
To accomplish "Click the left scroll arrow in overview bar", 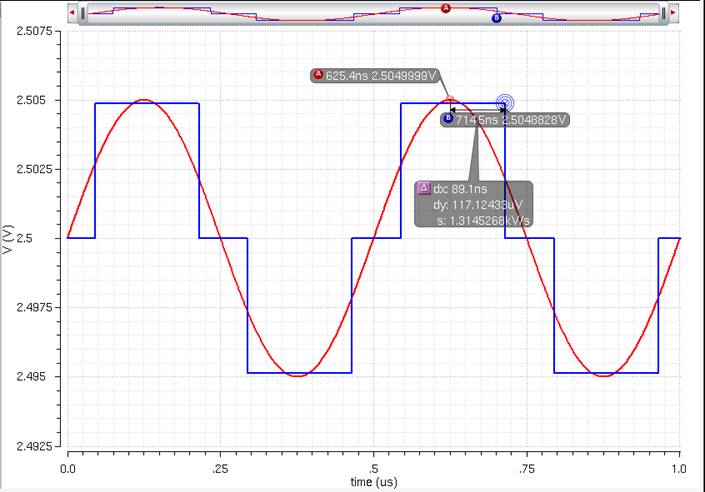I will click(x=72, y=13).
